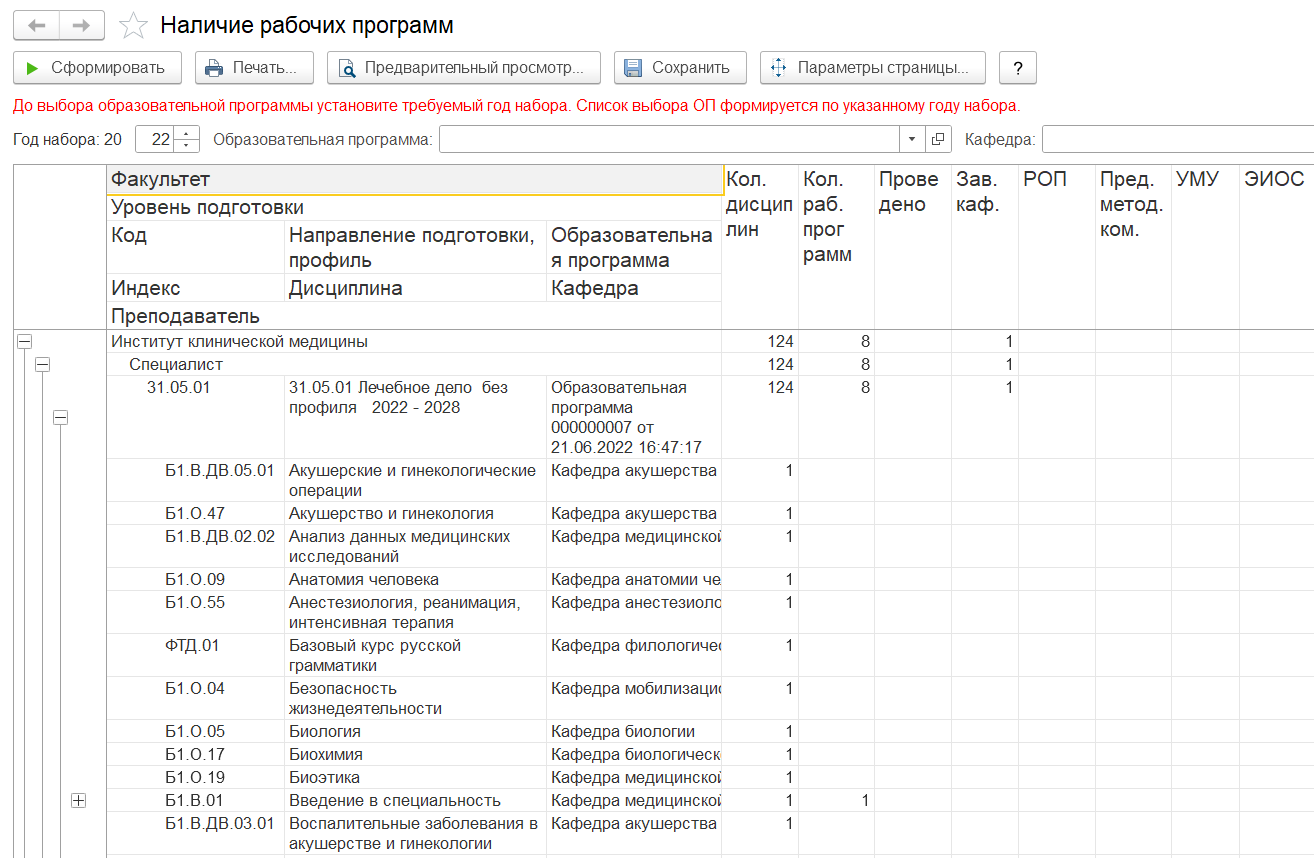Add page to favorites with star
Viewport: 1314px width, 858px height.
pyautogui.click(x=133, y=26)
